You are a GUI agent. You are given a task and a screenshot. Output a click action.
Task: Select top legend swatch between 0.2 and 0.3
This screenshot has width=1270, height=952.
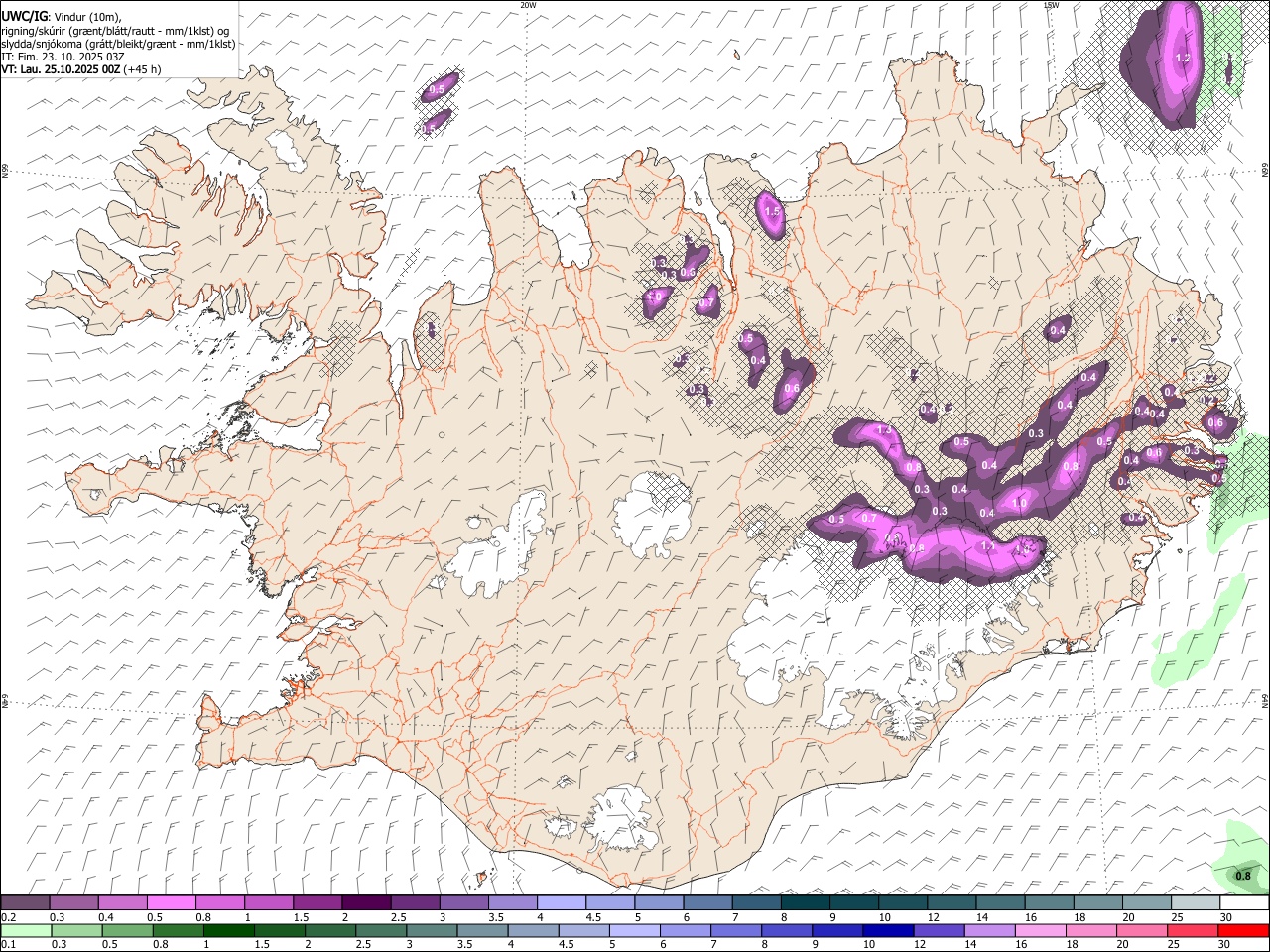(x=26, y=902)
